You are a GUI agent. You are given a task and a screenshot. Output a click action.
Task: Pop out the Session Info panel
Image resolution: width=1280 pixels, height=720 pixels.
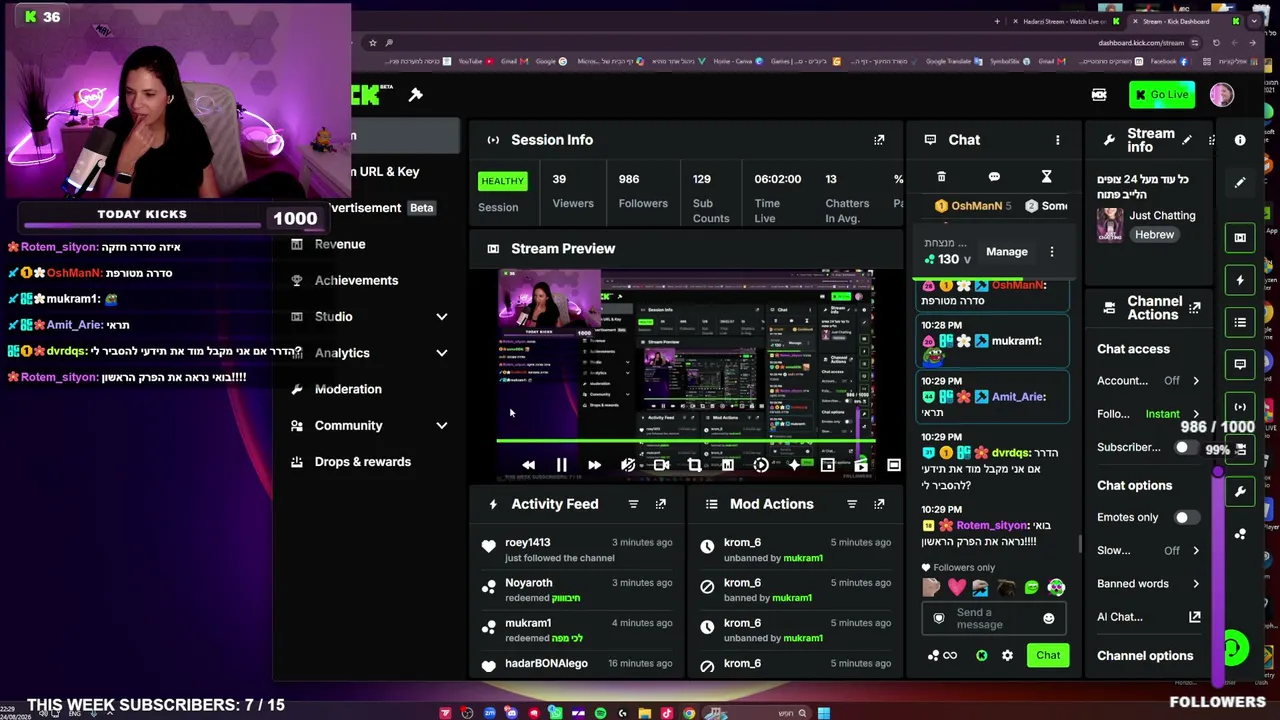coord(879,140)
